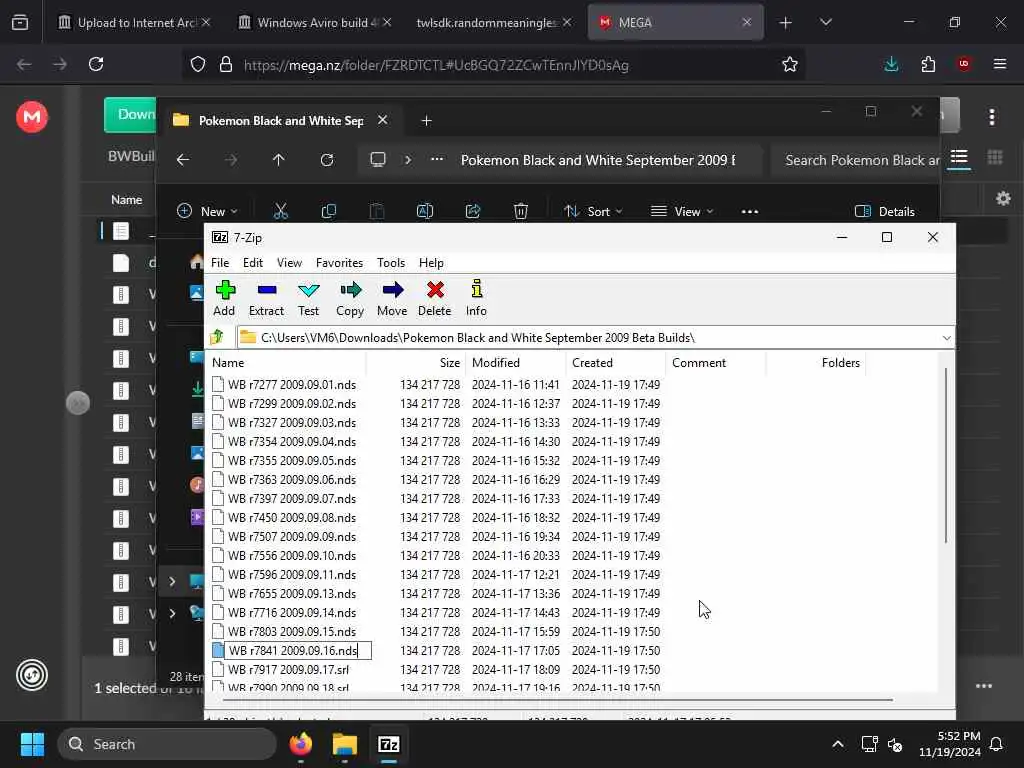Open the 7-Zip Tools menu
The width and height of the screenshot is (1024, 768).
tap(391, 263)
